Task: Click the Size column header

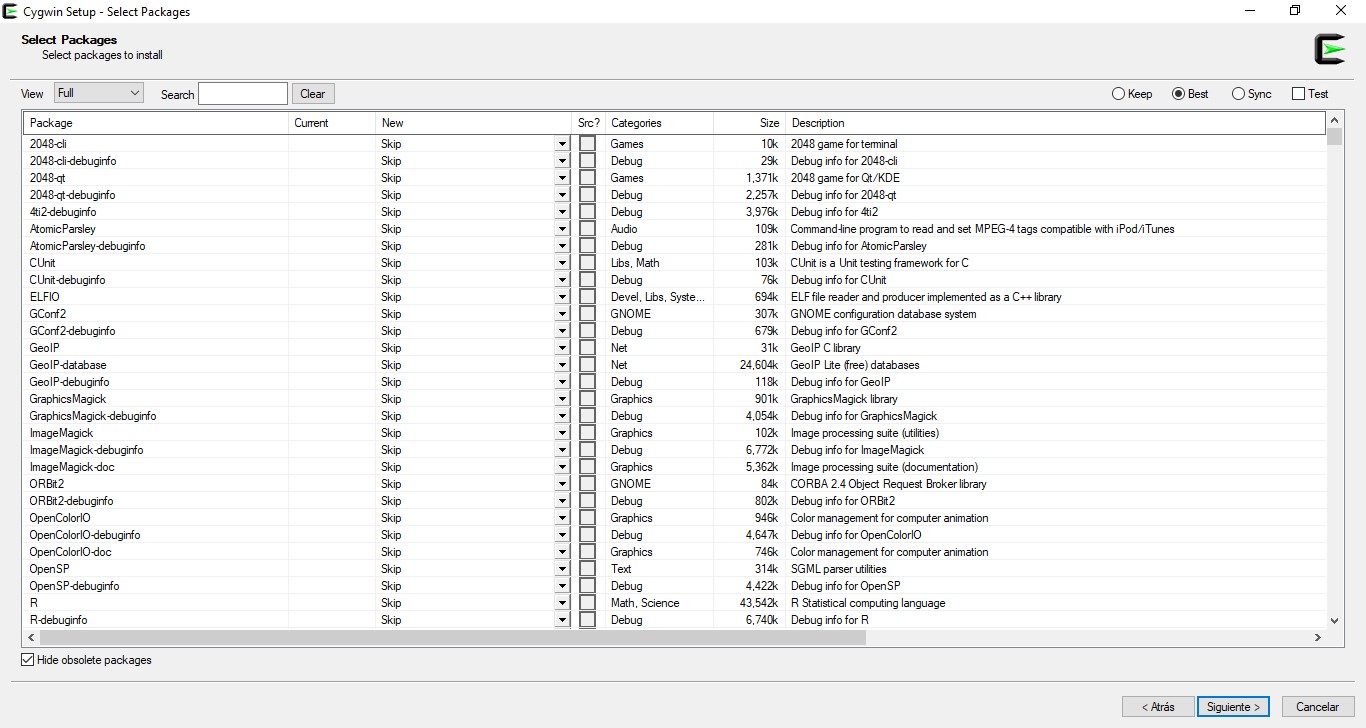Action: point(749,123)
